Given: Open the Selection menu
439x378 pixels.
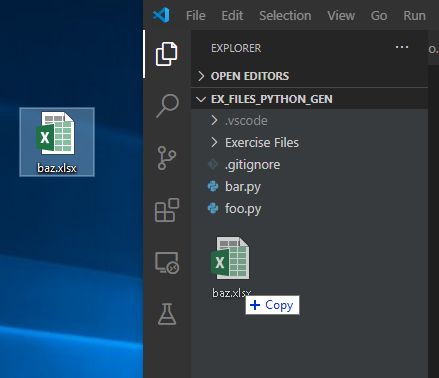Looking at the screenshot, I should pyautogui.click(x=285, y=16).
